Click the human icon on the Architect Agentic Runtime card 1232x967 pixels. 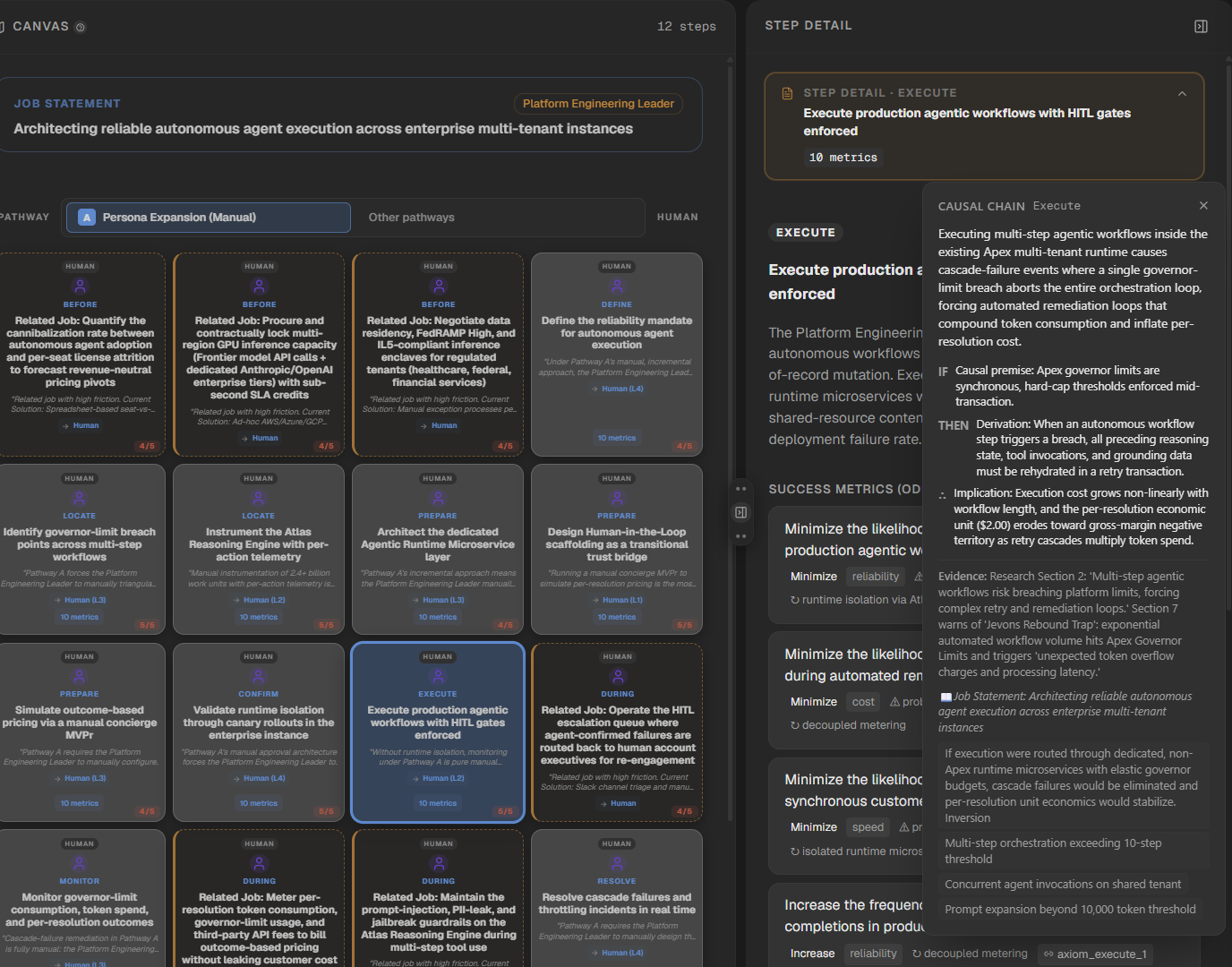pos(438,499)
